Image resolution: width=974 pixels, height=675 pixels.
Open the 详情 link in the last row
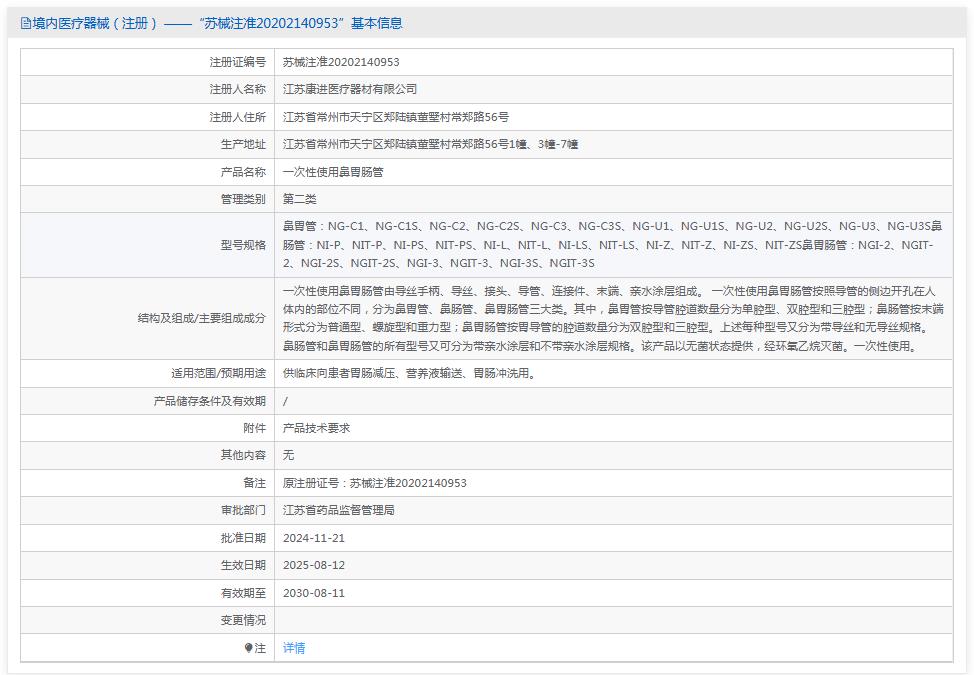(x=294, y=648)
